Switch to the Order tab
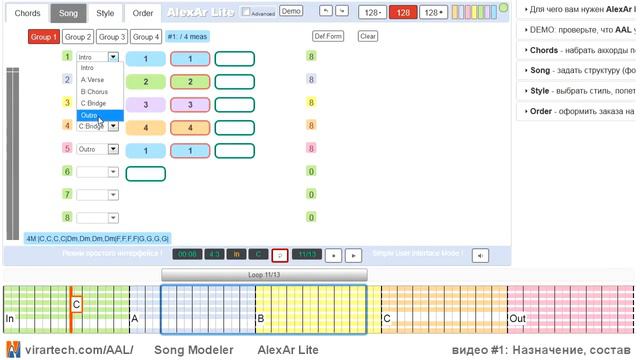640x360 pixels. pos(142,13)
